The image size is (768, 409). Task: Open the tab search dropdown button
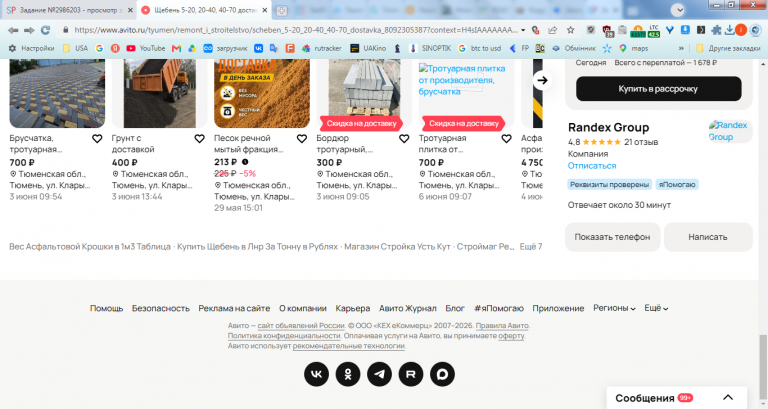[x=678, y=10]
